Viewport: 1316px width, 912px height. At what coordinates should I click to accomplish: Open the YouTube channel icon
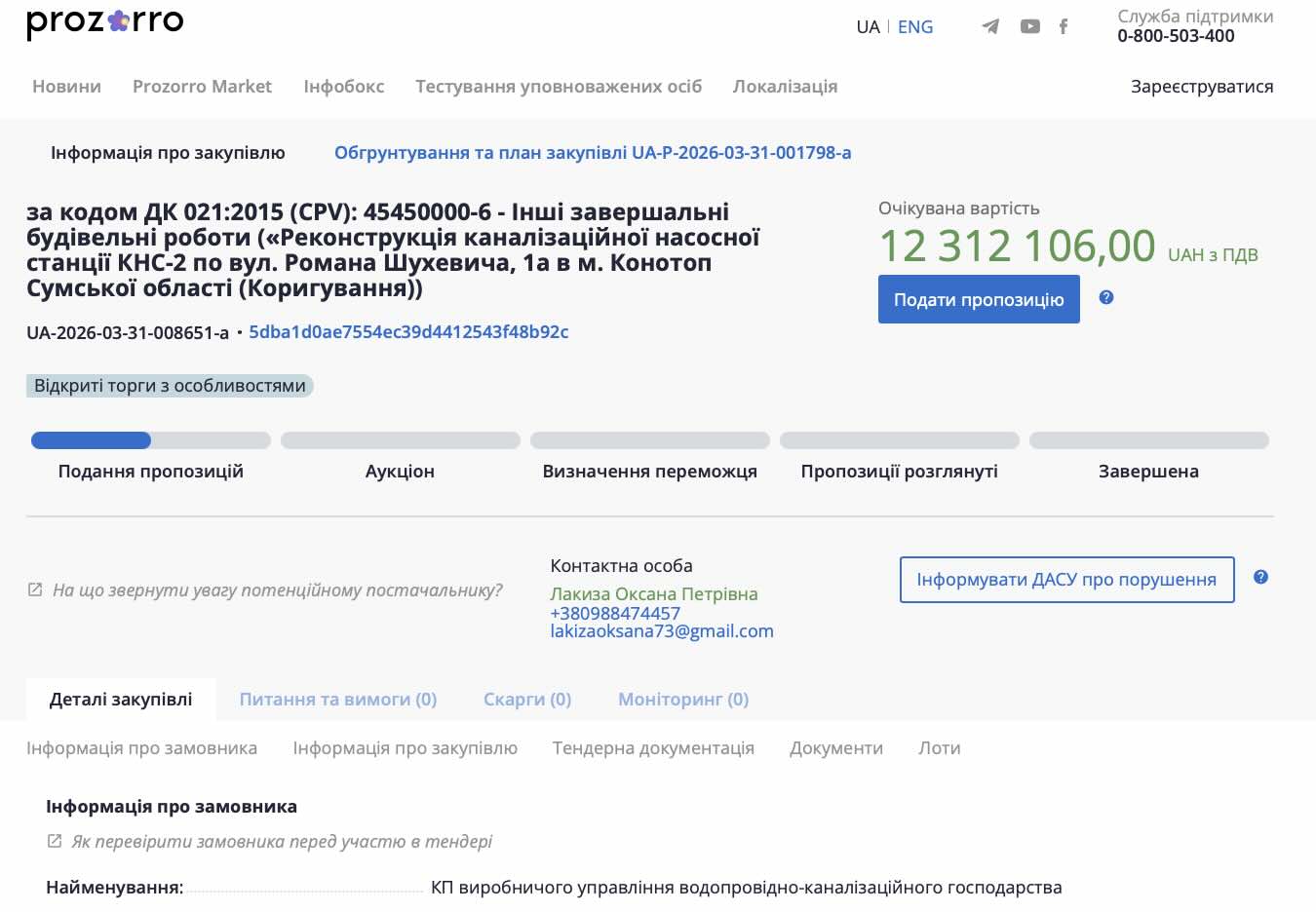click(1029, 26)
